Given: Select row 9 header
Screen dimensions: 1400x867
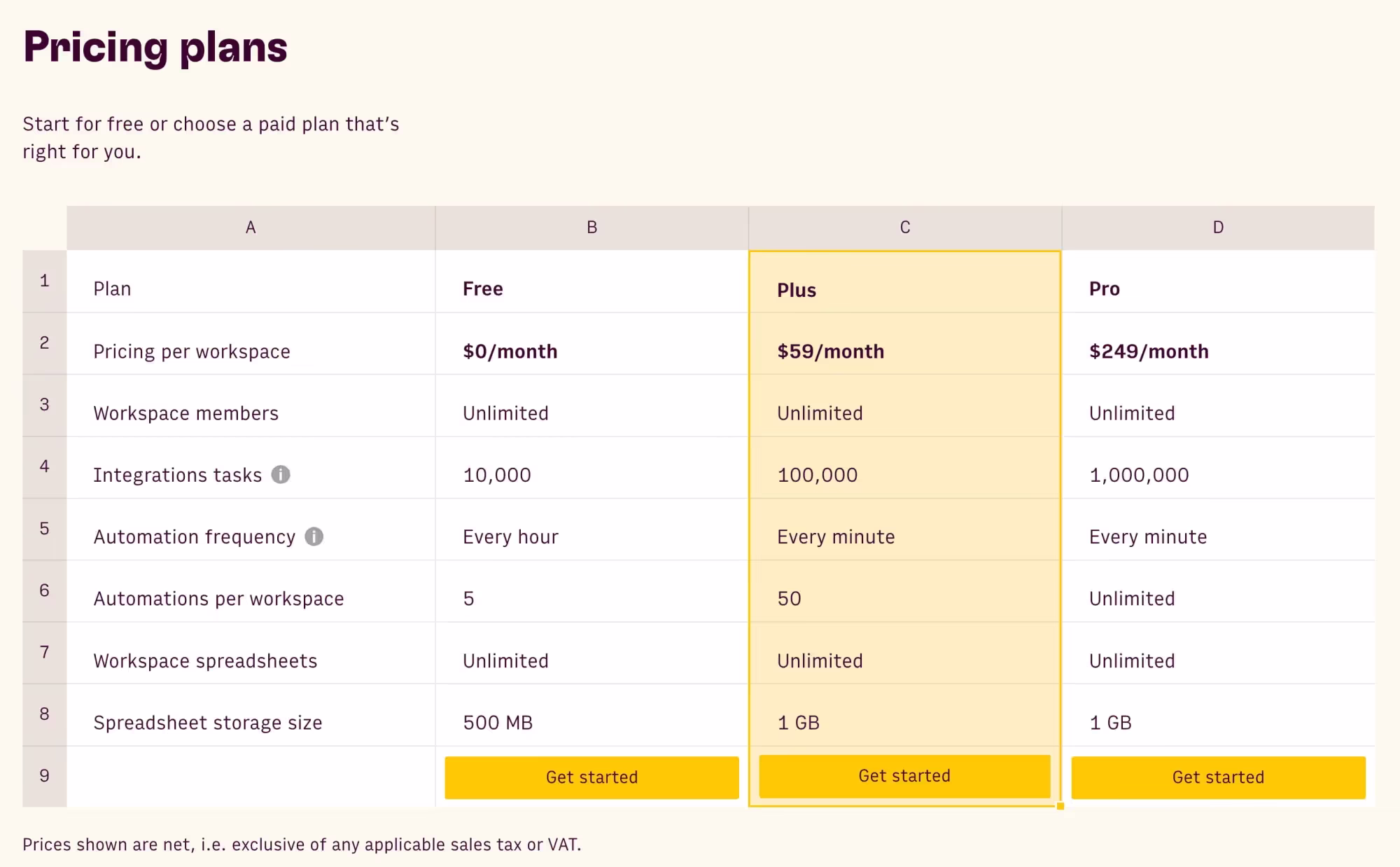Looking at the screenshot, I should (44, 776).
